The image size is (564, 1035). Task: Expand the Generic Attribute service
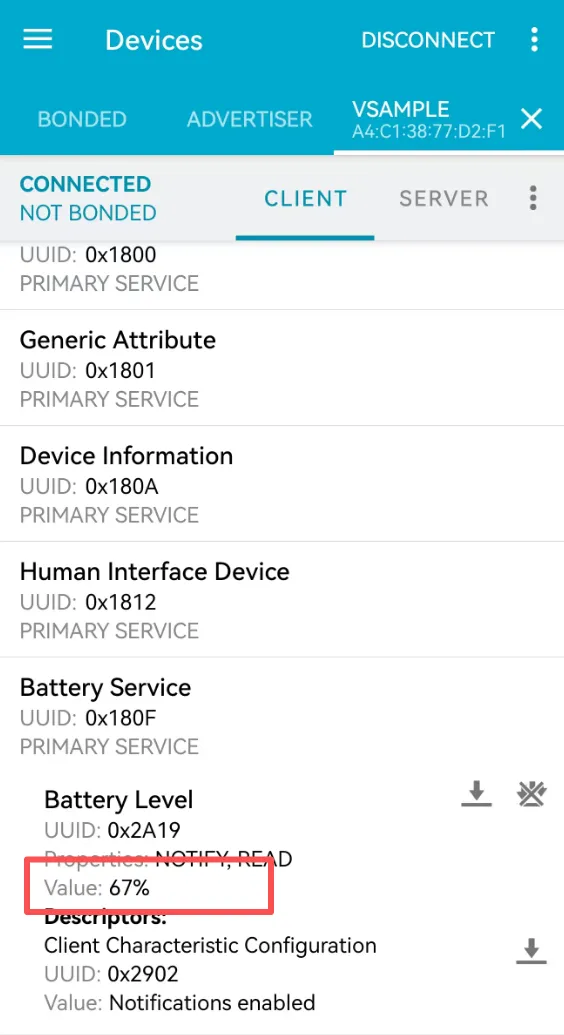click(282, 368)
